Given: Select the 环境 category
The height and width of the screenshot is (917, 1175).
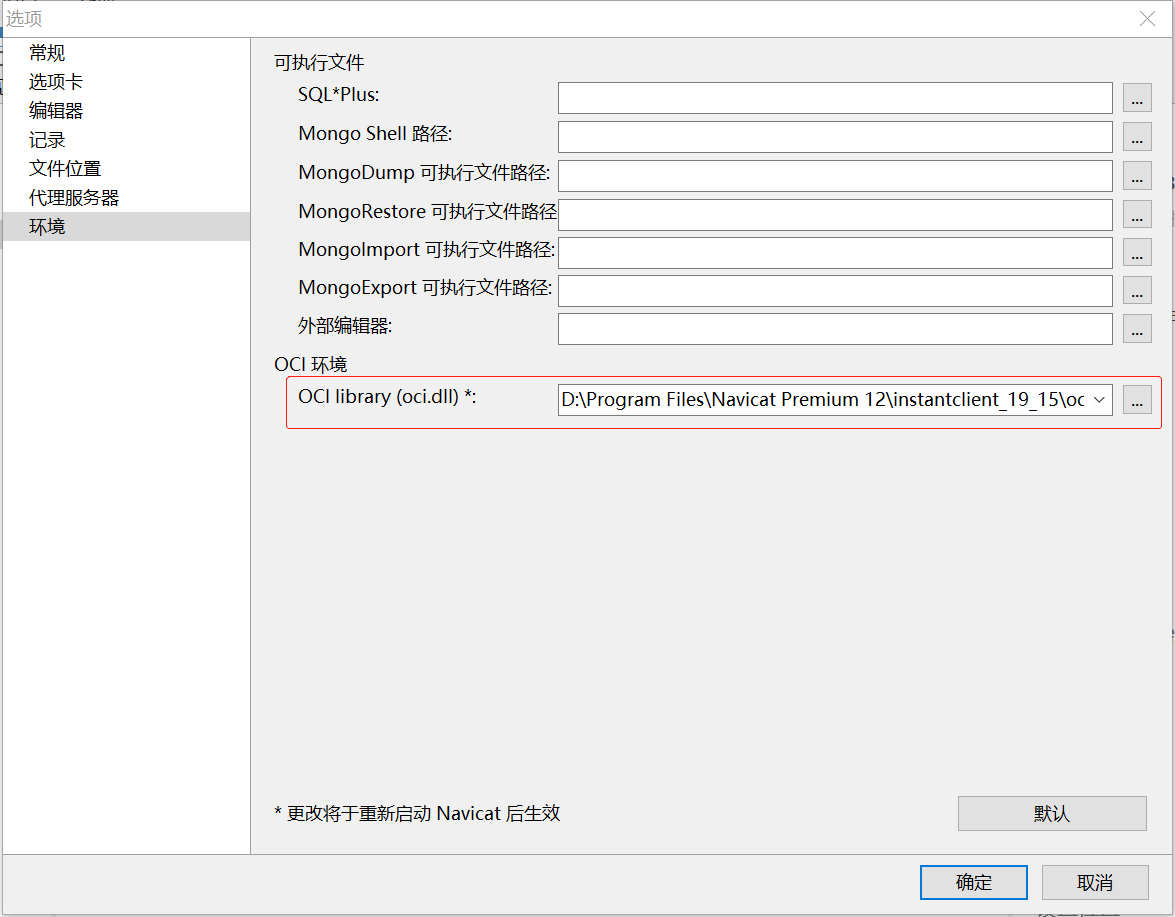Looking at the screenshot, I should [126, 226].
